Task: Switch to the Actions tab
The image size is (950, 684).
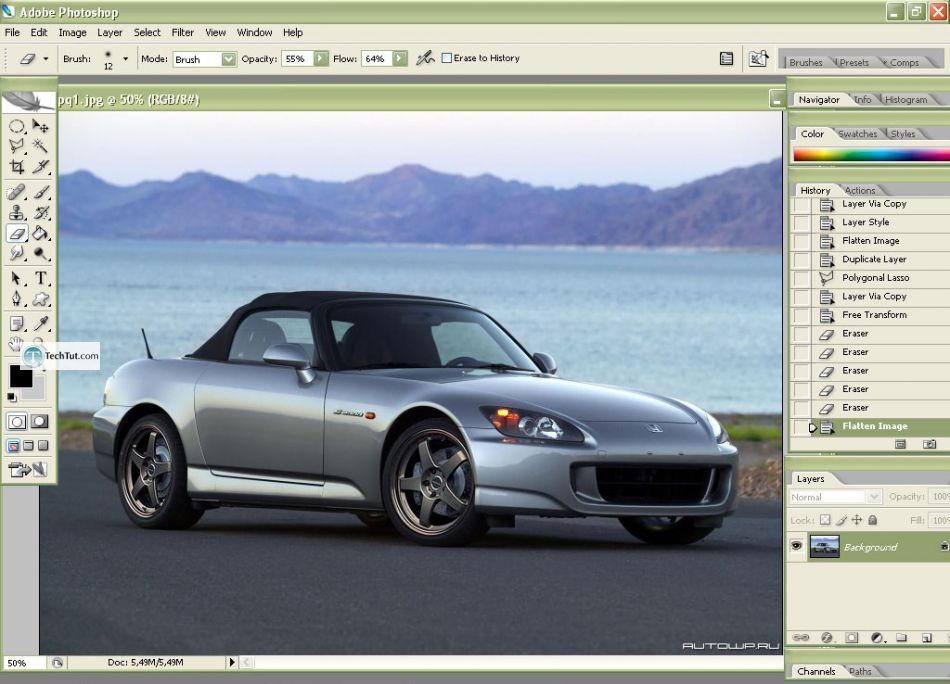Action: pos(860,190)
